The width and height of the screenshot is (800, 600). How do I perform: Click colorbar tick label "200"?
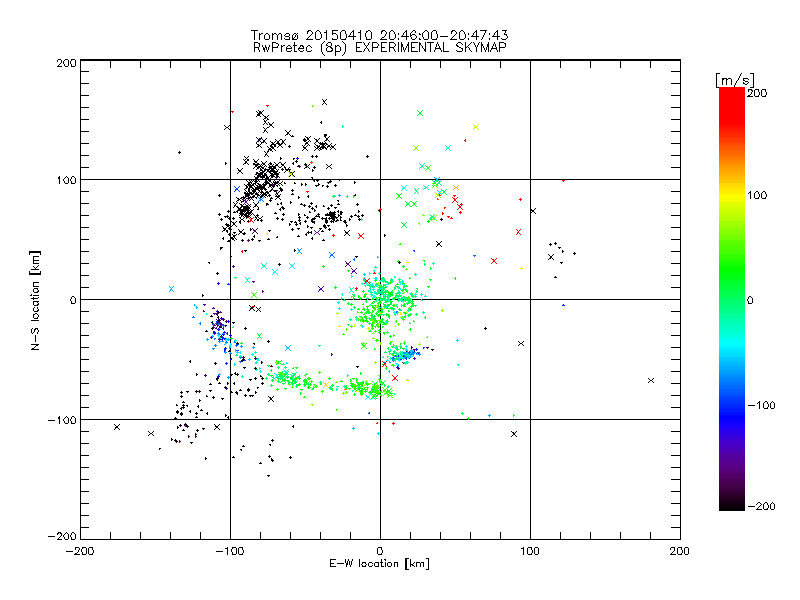[x=757, y=93]
